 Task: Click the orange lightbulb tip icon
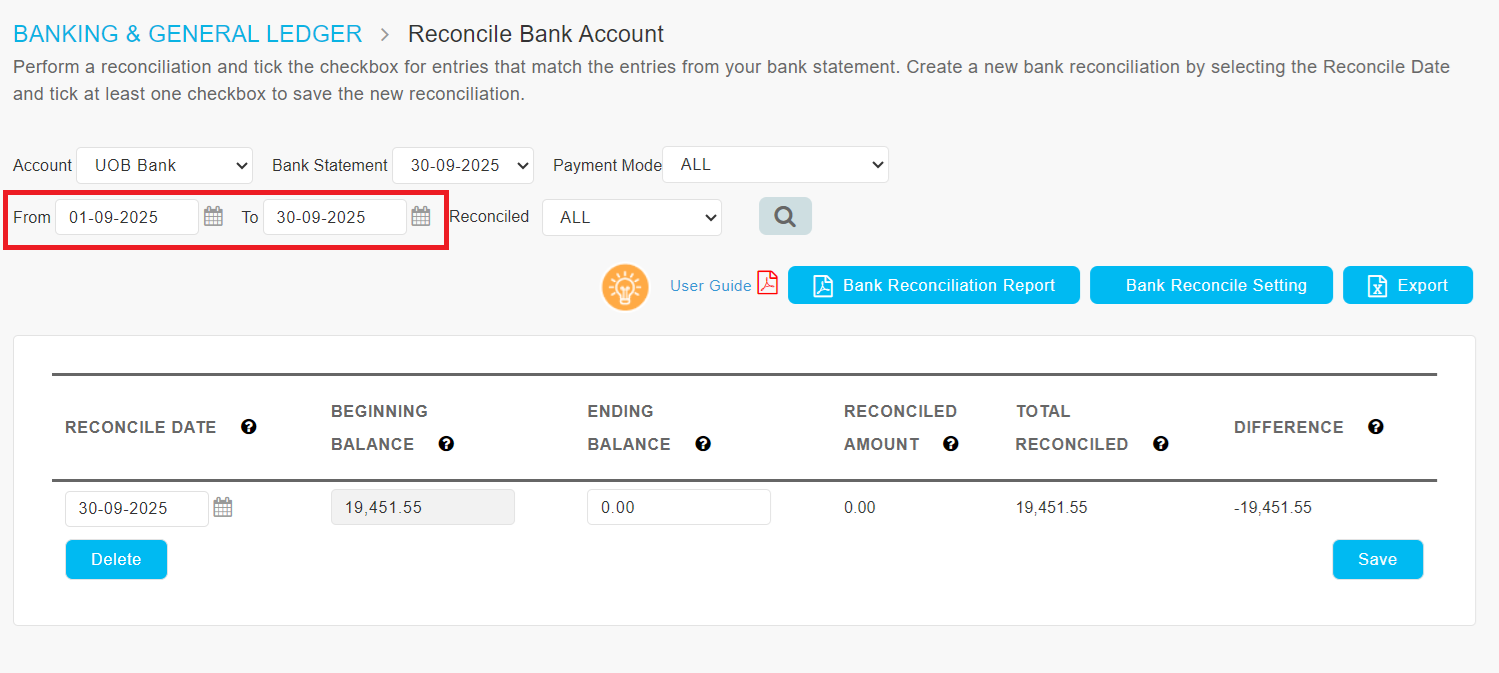click(625, 286)
